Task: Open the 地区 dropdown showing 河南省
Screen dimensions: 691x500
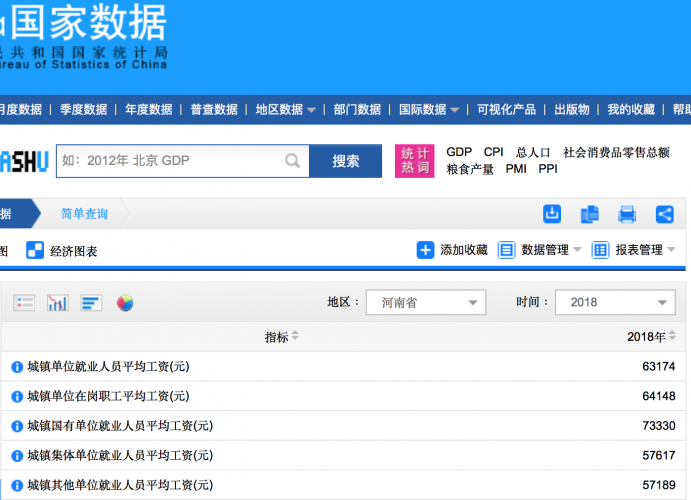Action: [x=426, y=302]
